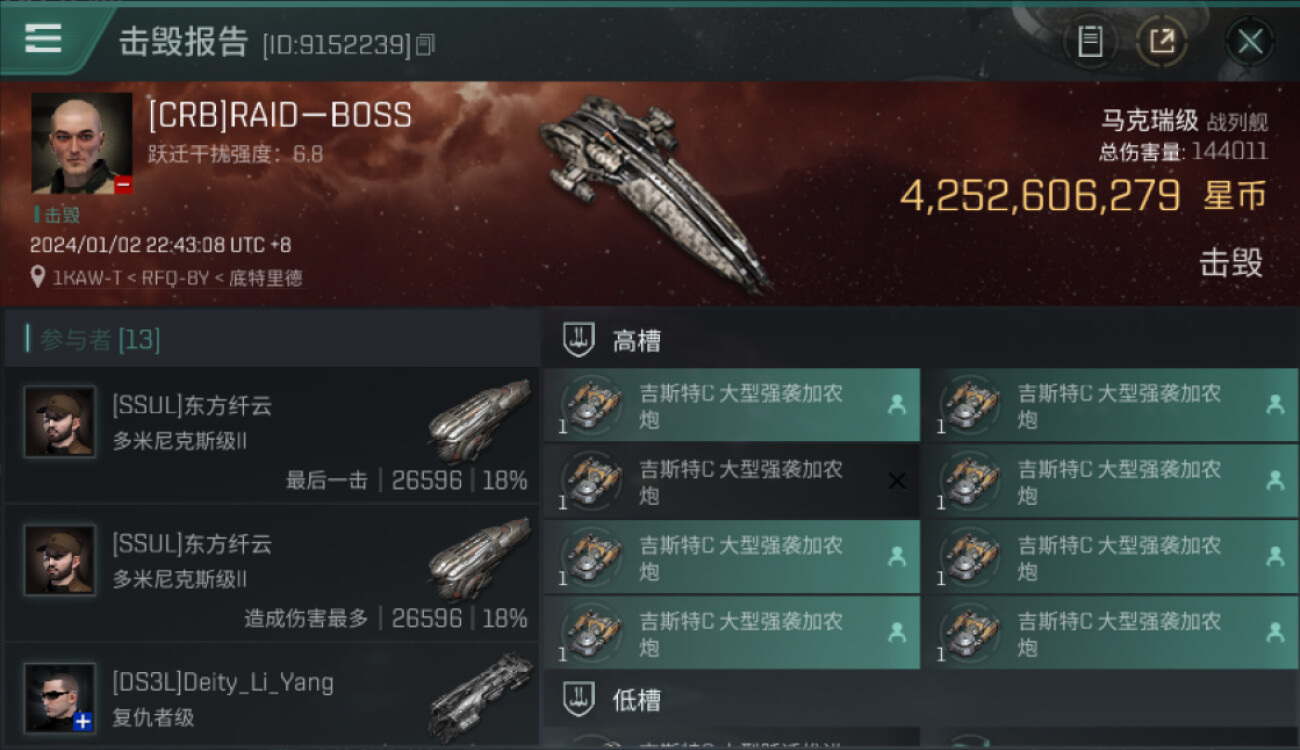The height and width of the screenshot is (750, 1300).
Task: Click first high slot module pilot icon
Action: pos(897,405)
